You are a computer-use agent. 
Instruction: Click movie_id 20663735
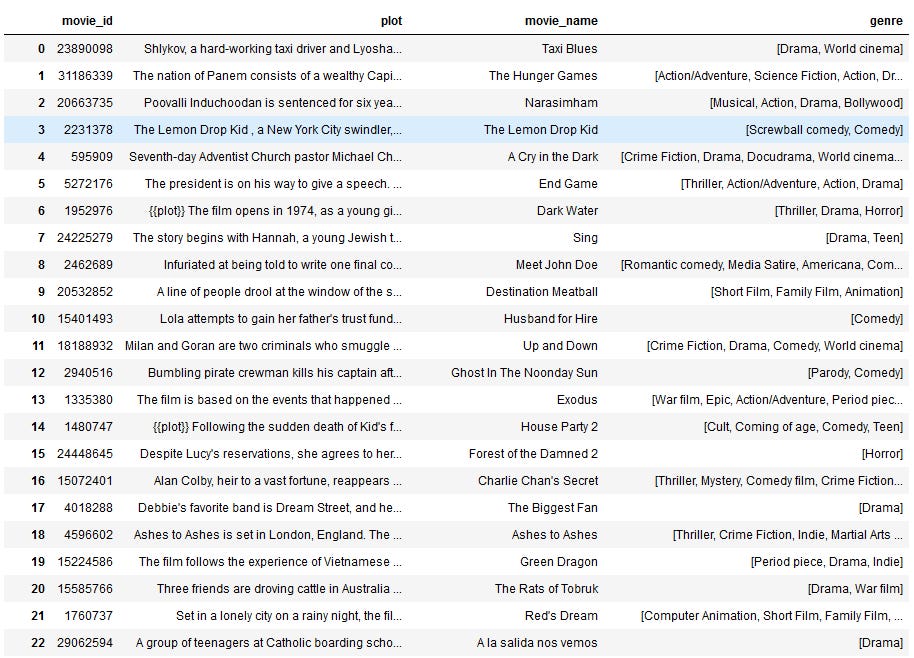tap(85, 103)
